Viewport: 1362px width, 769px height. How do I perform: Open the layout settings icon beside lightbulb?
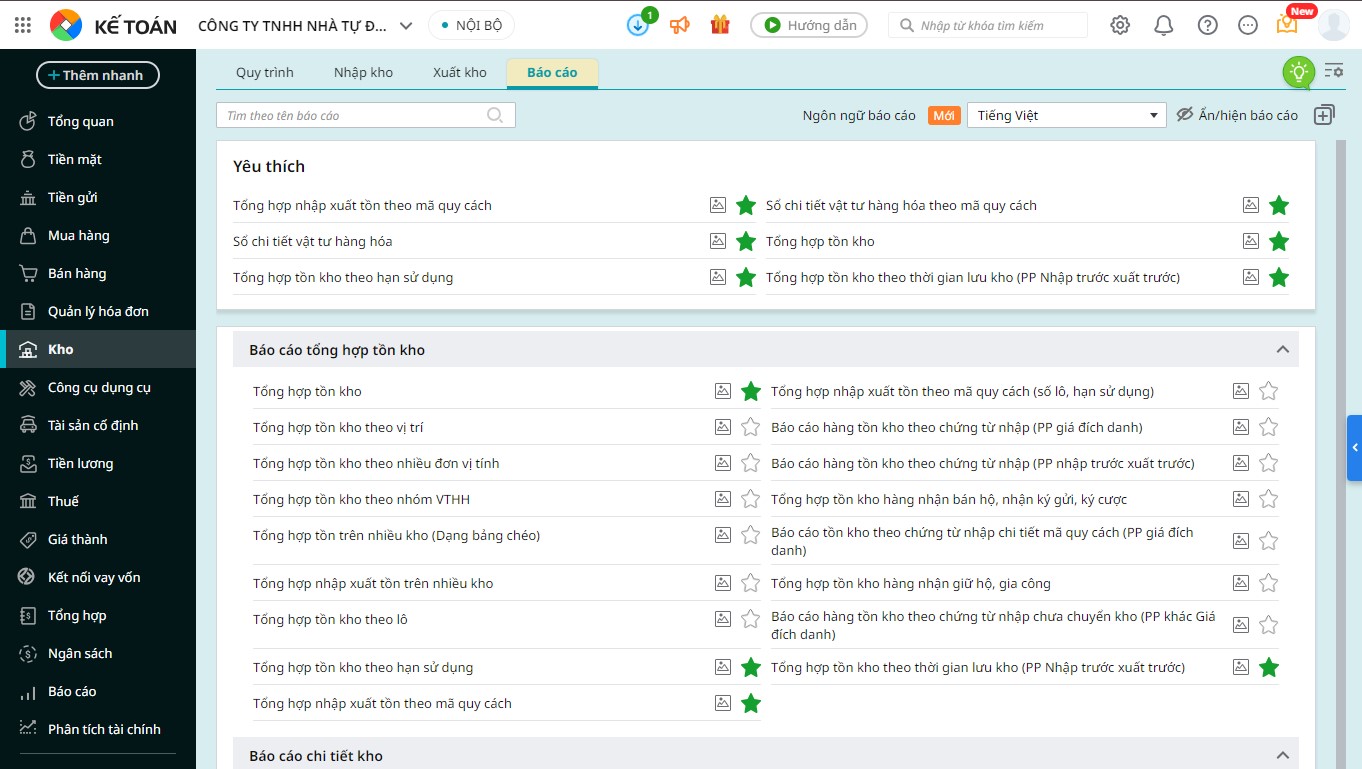pos(1333,70)
